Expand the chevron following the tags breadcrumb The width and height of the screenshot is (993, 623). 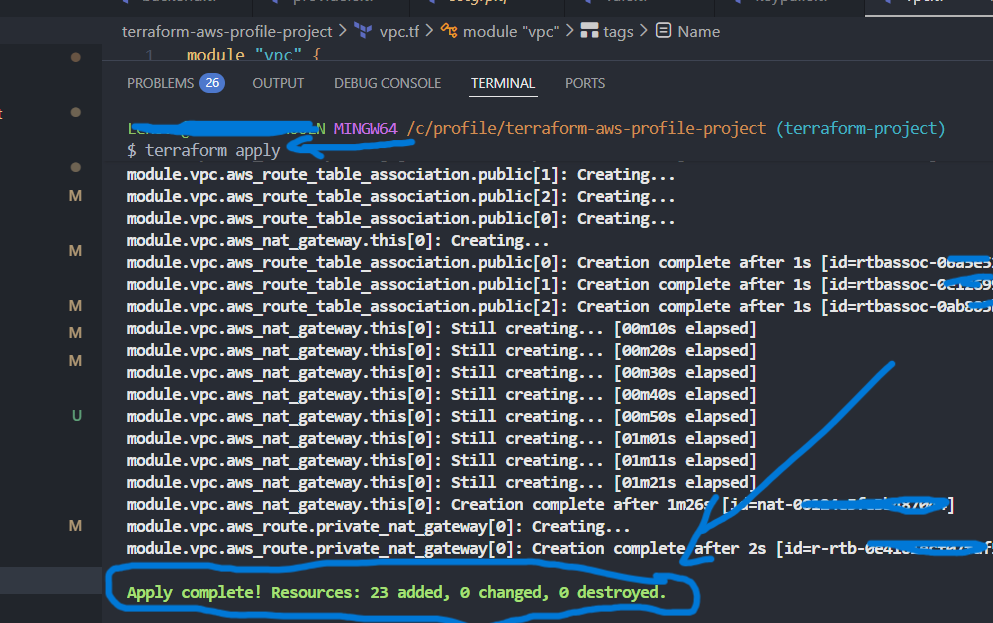647,31
